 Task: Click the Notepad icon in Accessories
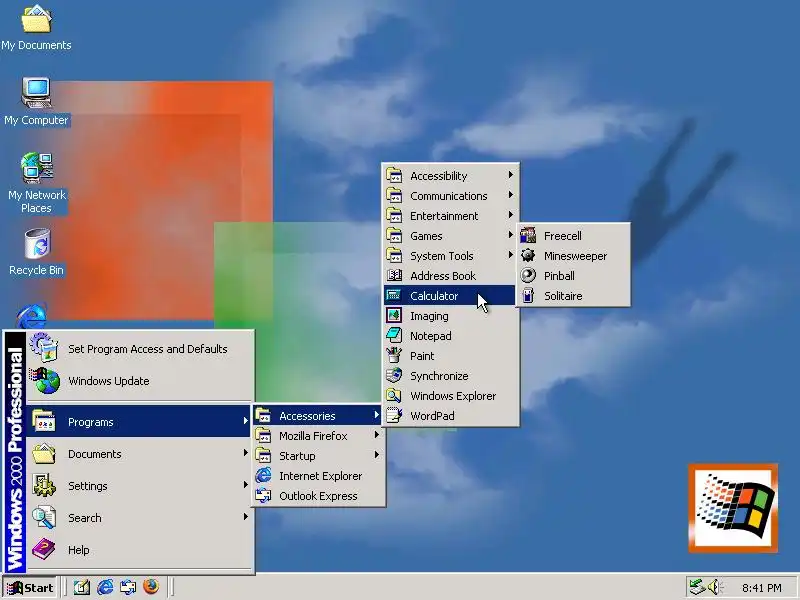[394, 335]
